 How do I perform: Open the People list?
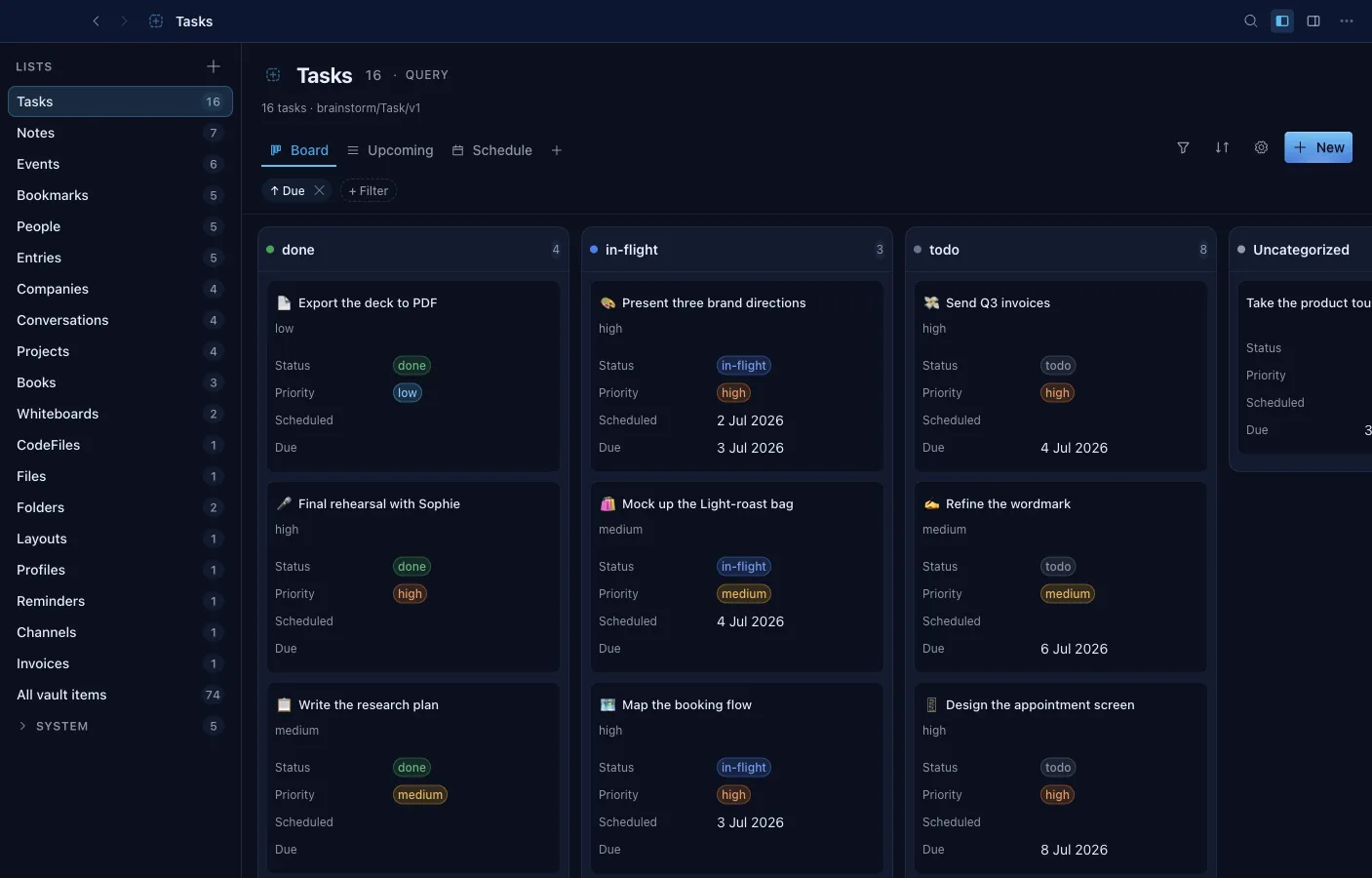[x=120, y=226]
